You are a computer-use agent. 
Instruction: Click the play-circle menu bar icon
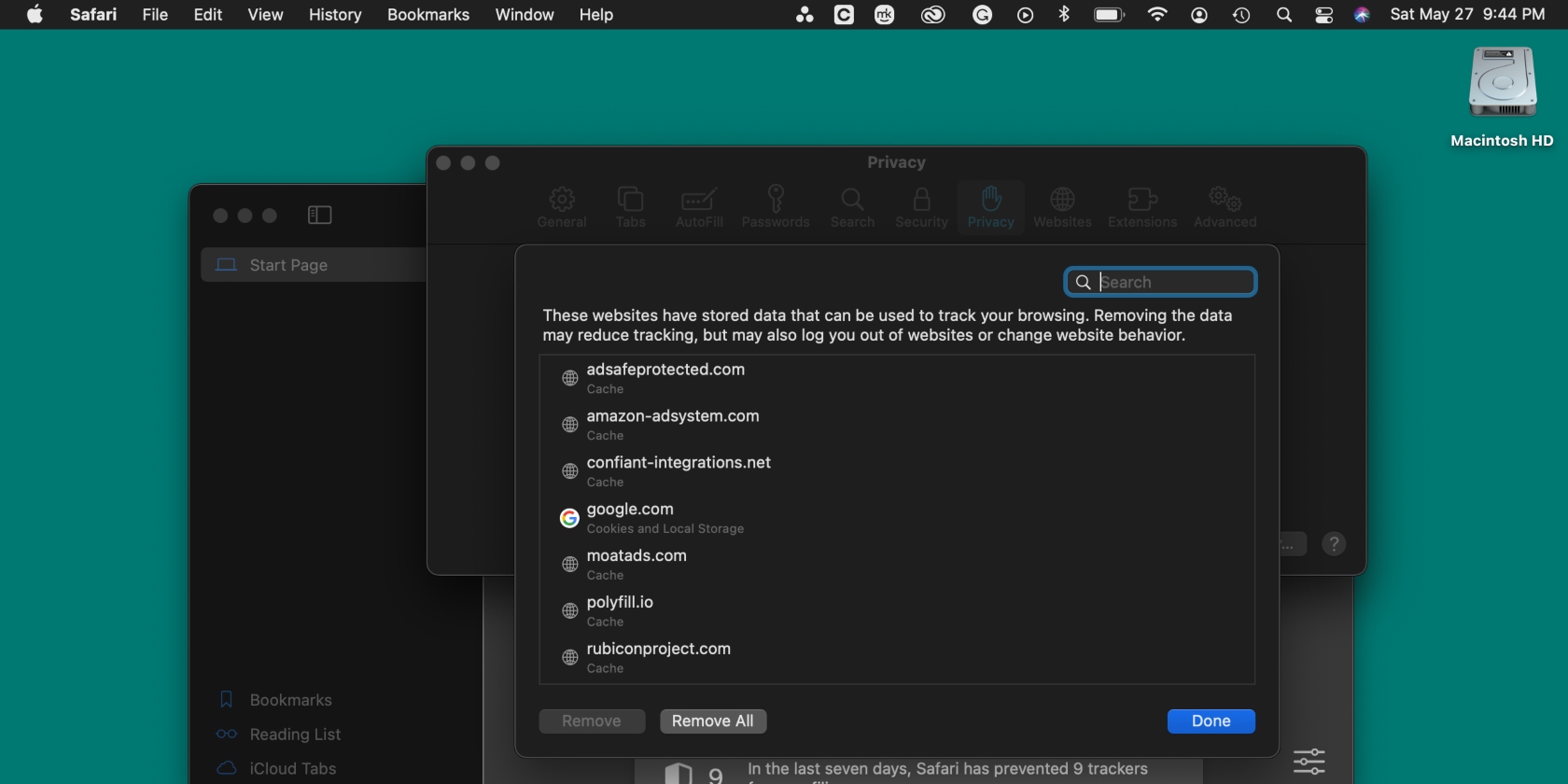point(1025,15)
